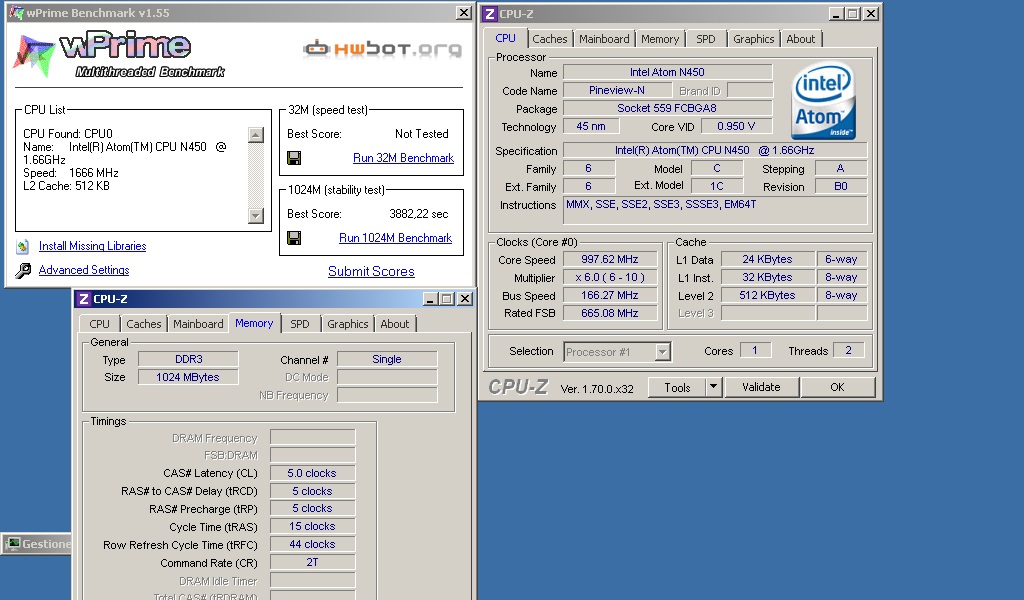Open the Processor #1 selection dropdown
Viewport: 1024px width, 600px height.
(663, 352)
